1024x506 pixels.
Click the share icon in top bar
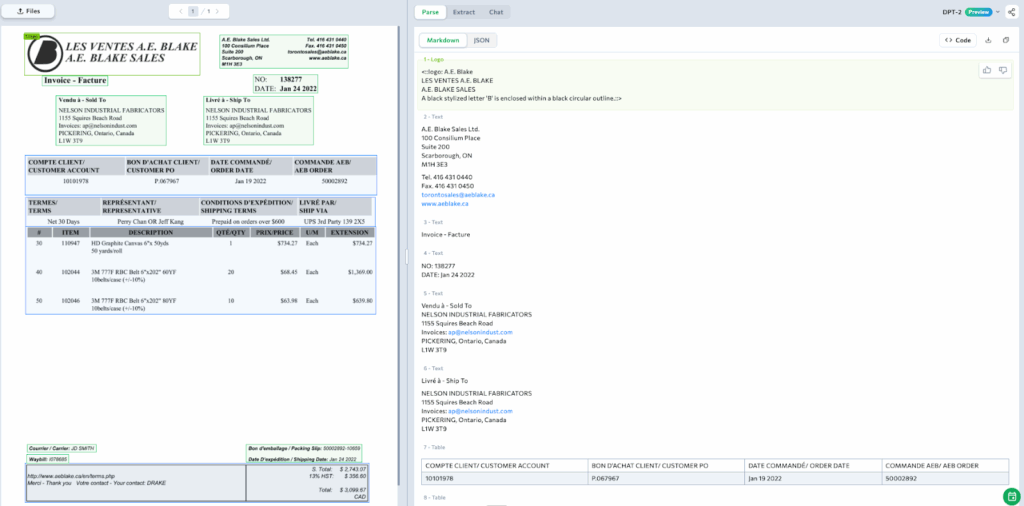[x=1011, y=12]
